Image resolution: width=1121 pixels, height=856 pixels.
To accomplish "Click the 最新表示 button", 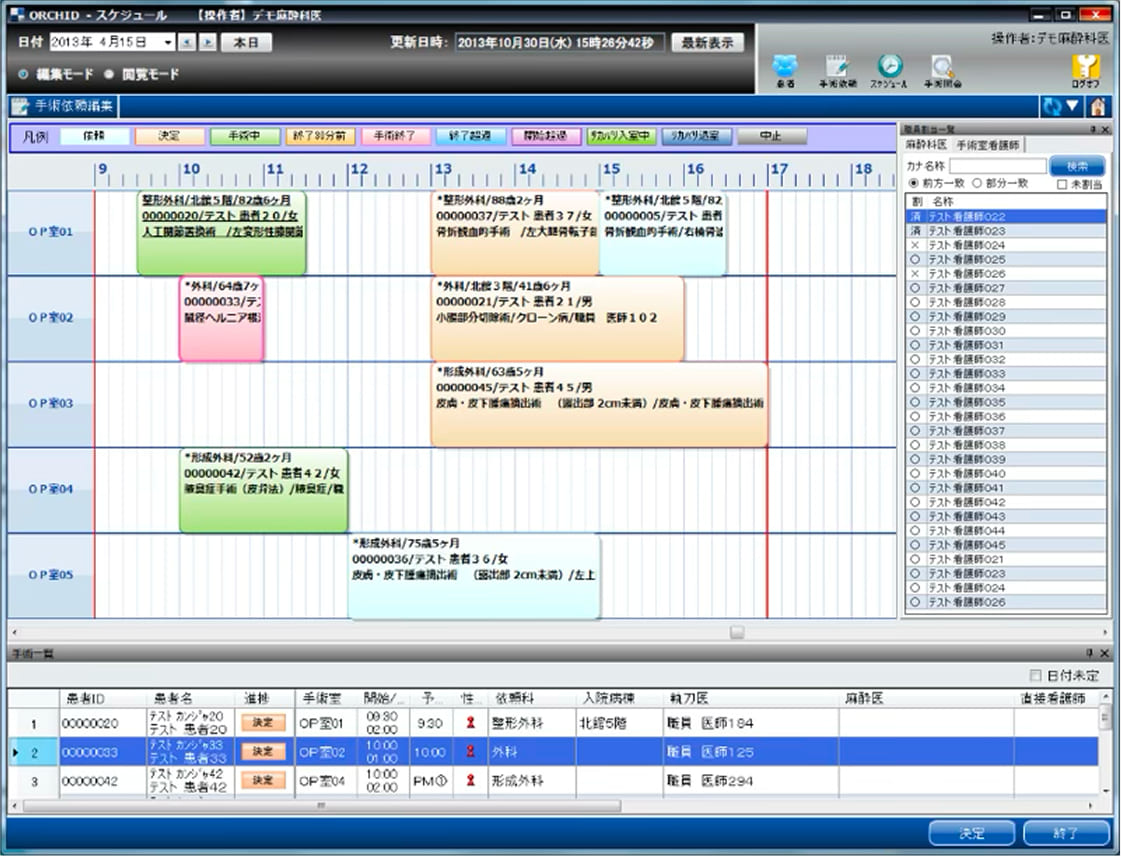I will 707,43.
